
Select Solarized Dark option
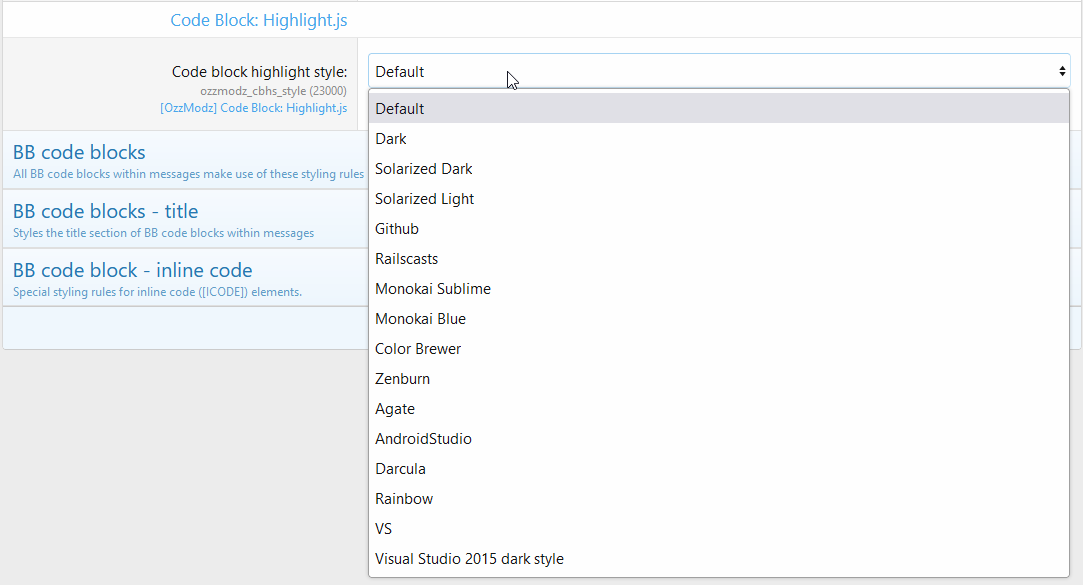[x=424, y=169]
